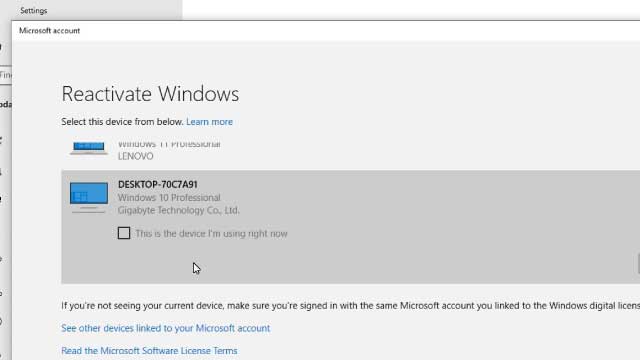The height and width of the screenshot is (360, 640).
Task: Click 'Gigabyte Technology Co., Ltd.' manufacturer text
Action: tap(178, 210)
